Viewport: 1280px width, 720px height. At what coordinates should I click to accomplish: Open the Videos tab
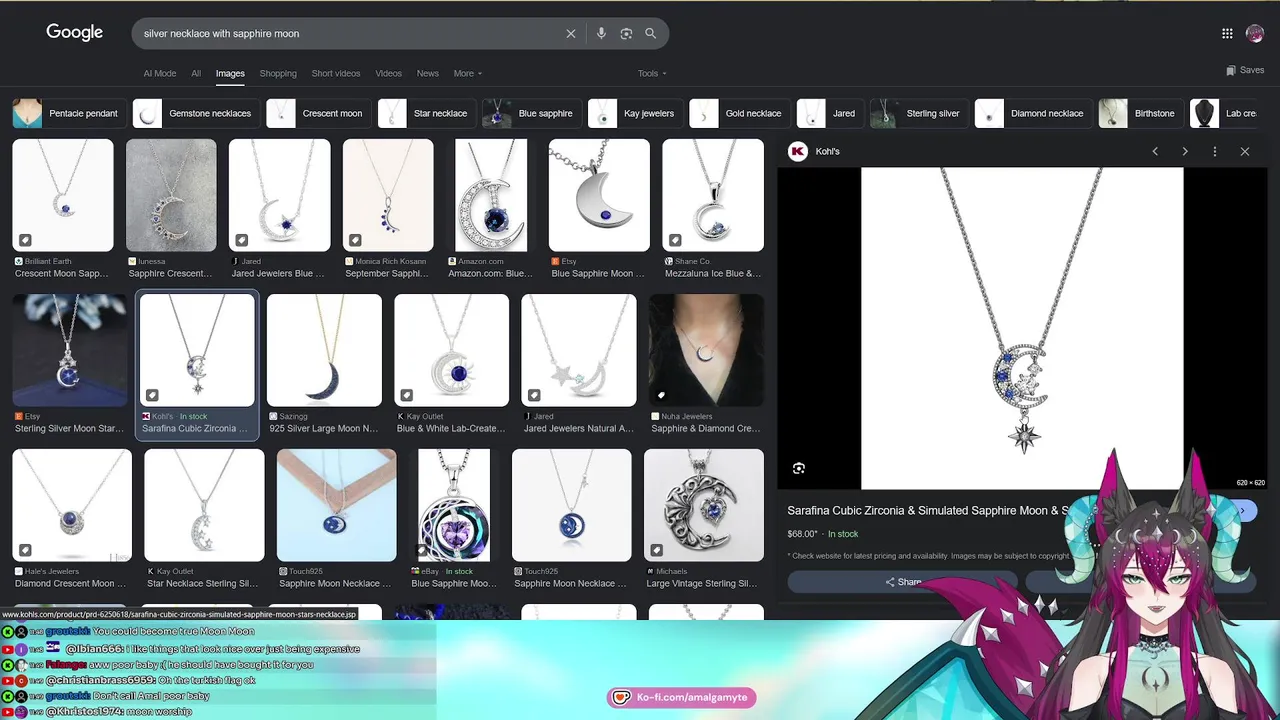(x=389, y=73)
